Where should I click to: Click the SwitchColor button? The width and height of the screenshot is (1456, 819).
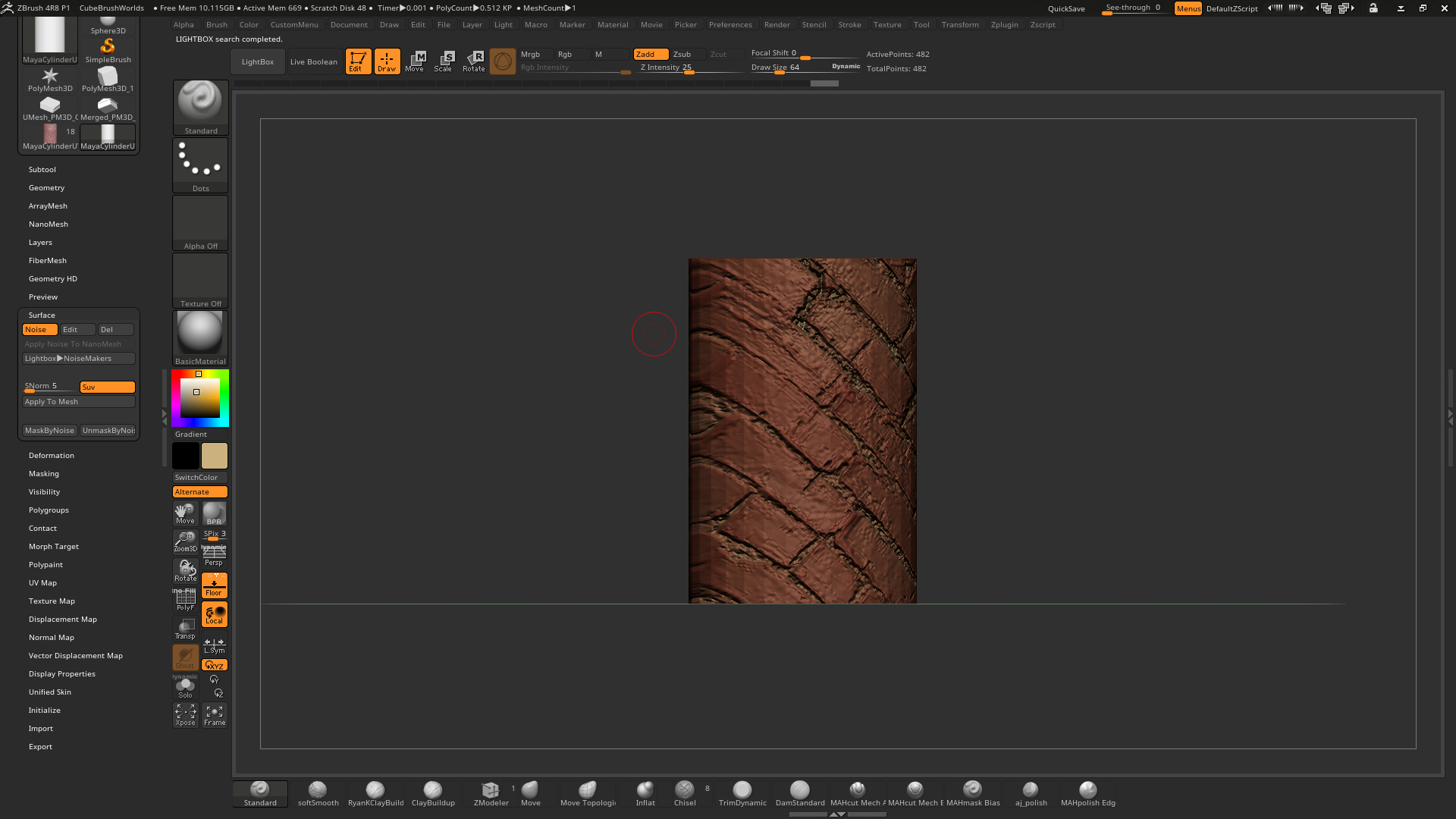pos(200,478)
